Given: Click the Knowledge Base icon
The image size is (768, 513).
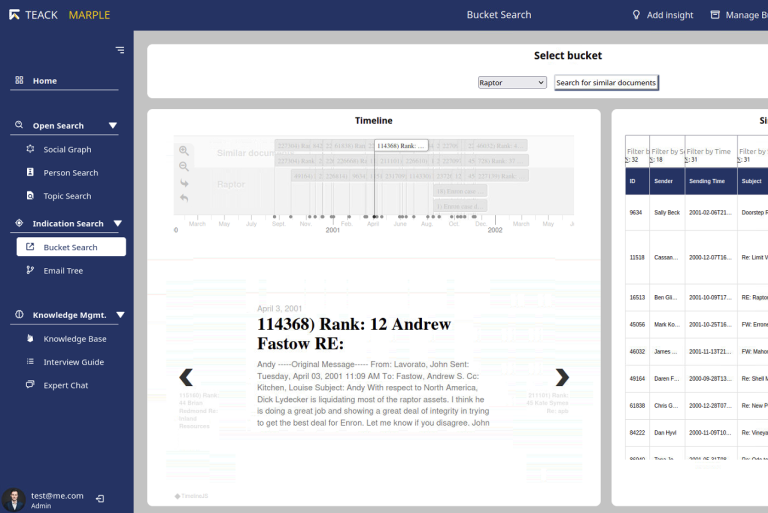Looking at the screenshot, I should pyautogui.click(x=30, y=338).
